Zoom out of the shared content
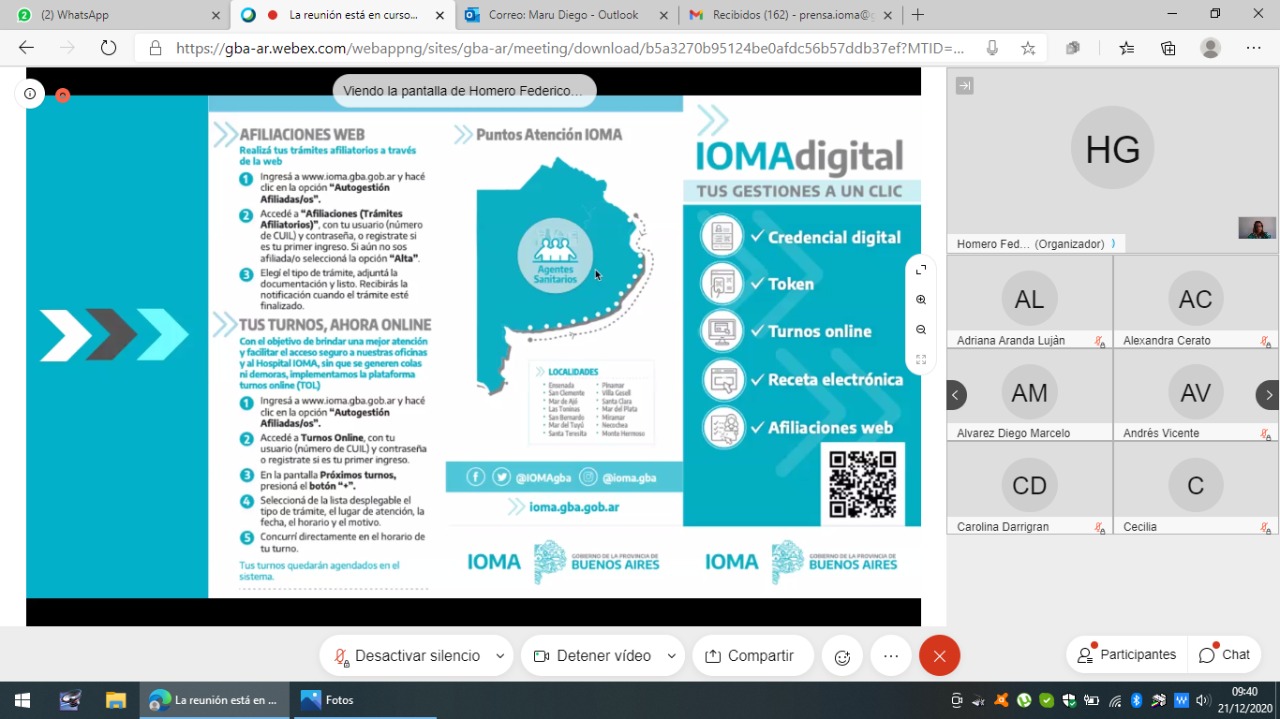The width and height of the screenshot is (1280, 719). click(921, 329)
